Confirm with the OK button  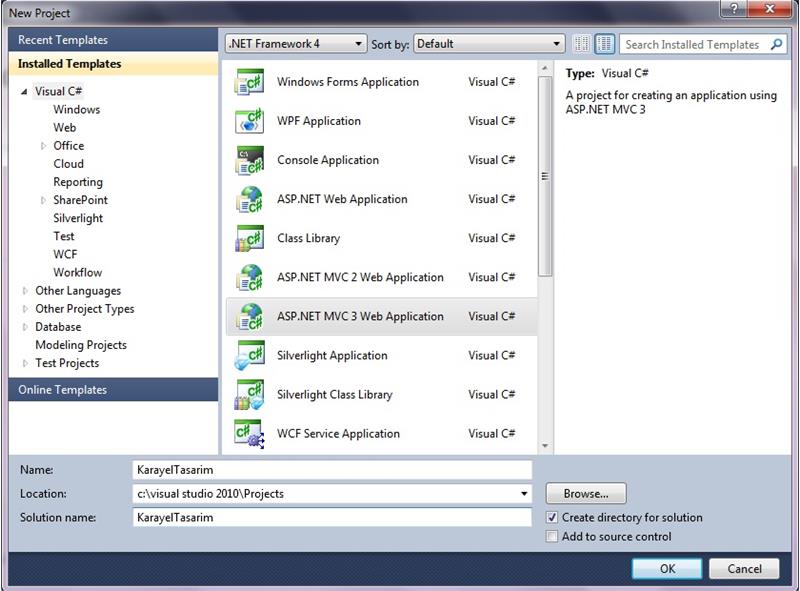[x=667, y=569]
